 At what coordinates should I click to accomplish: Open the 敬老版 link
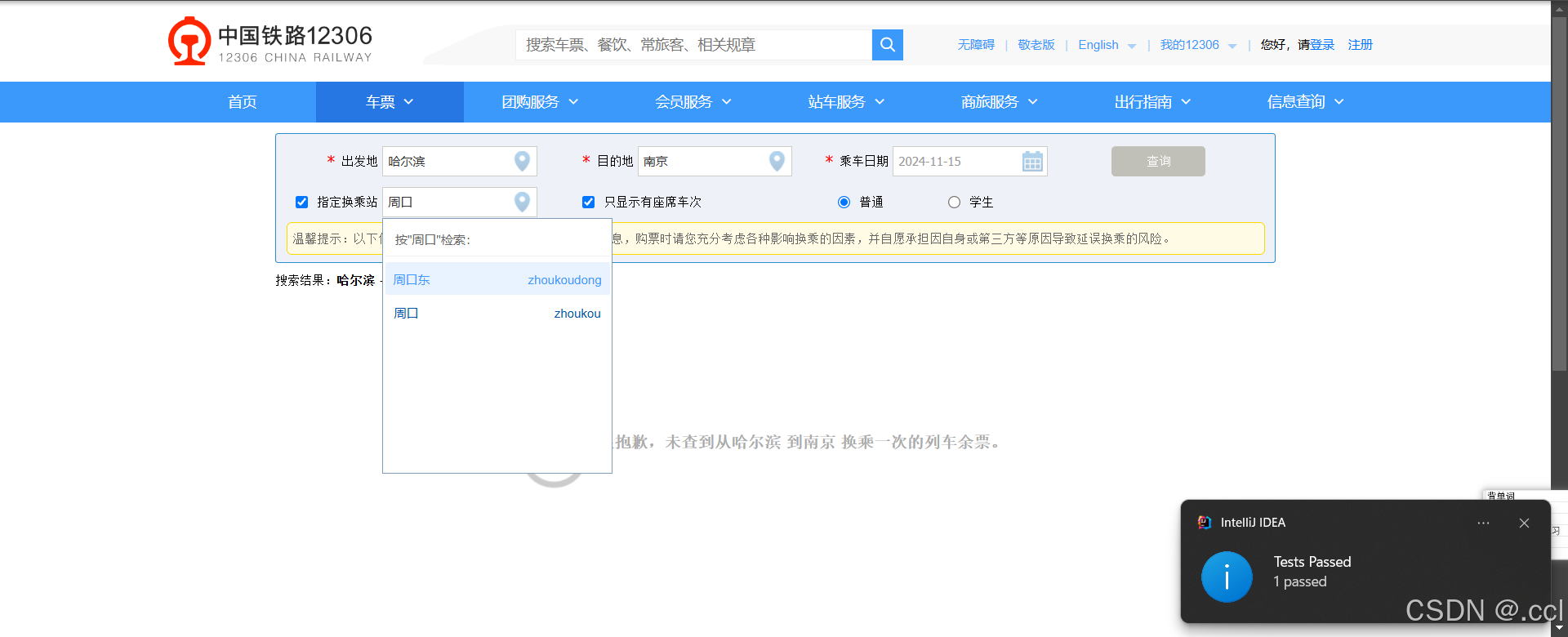[1036, 45]
